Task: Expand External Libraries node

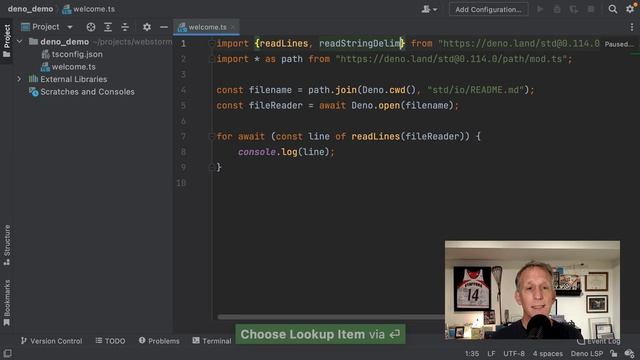Action: pos(19,79)
